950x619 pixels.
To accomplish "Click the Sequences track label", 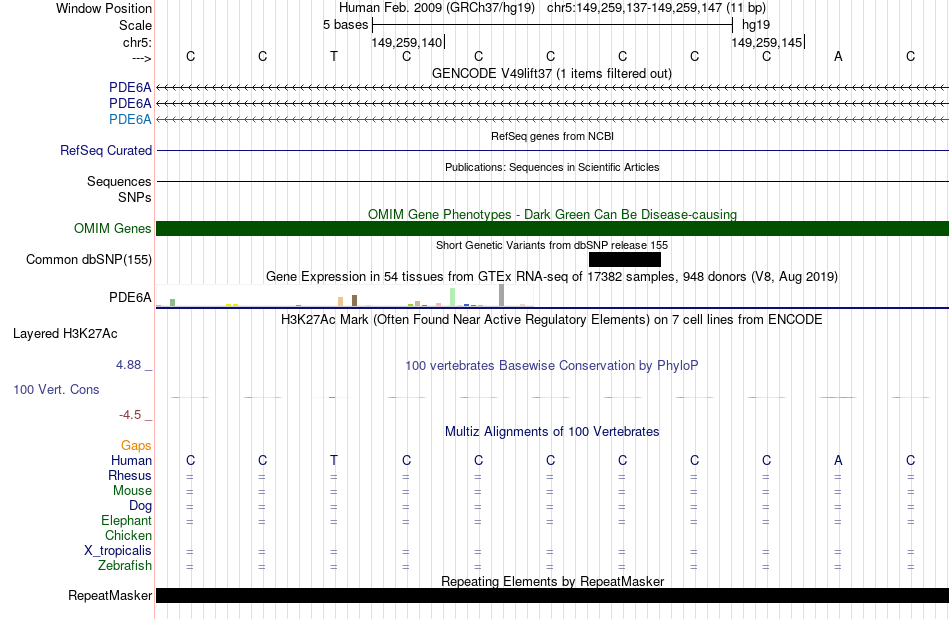I will tap(119, 182).
